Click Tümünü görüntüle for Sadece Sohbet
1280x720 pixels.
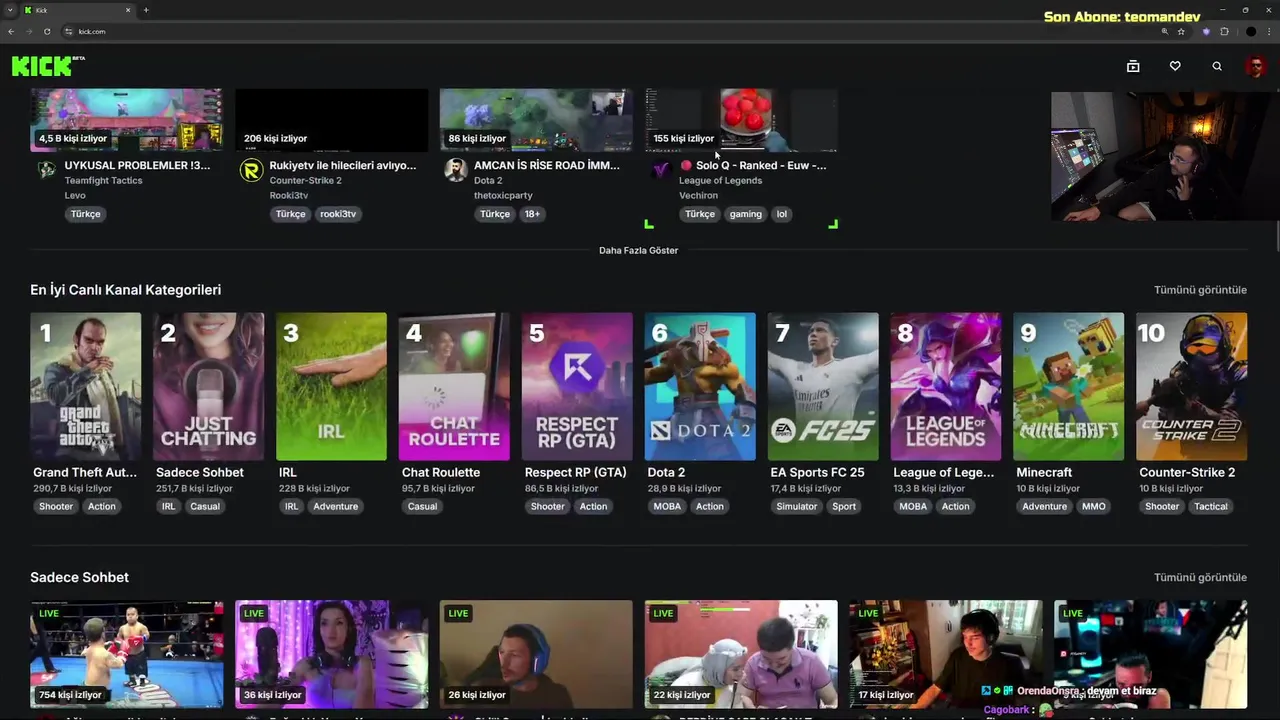(1200, 577)
